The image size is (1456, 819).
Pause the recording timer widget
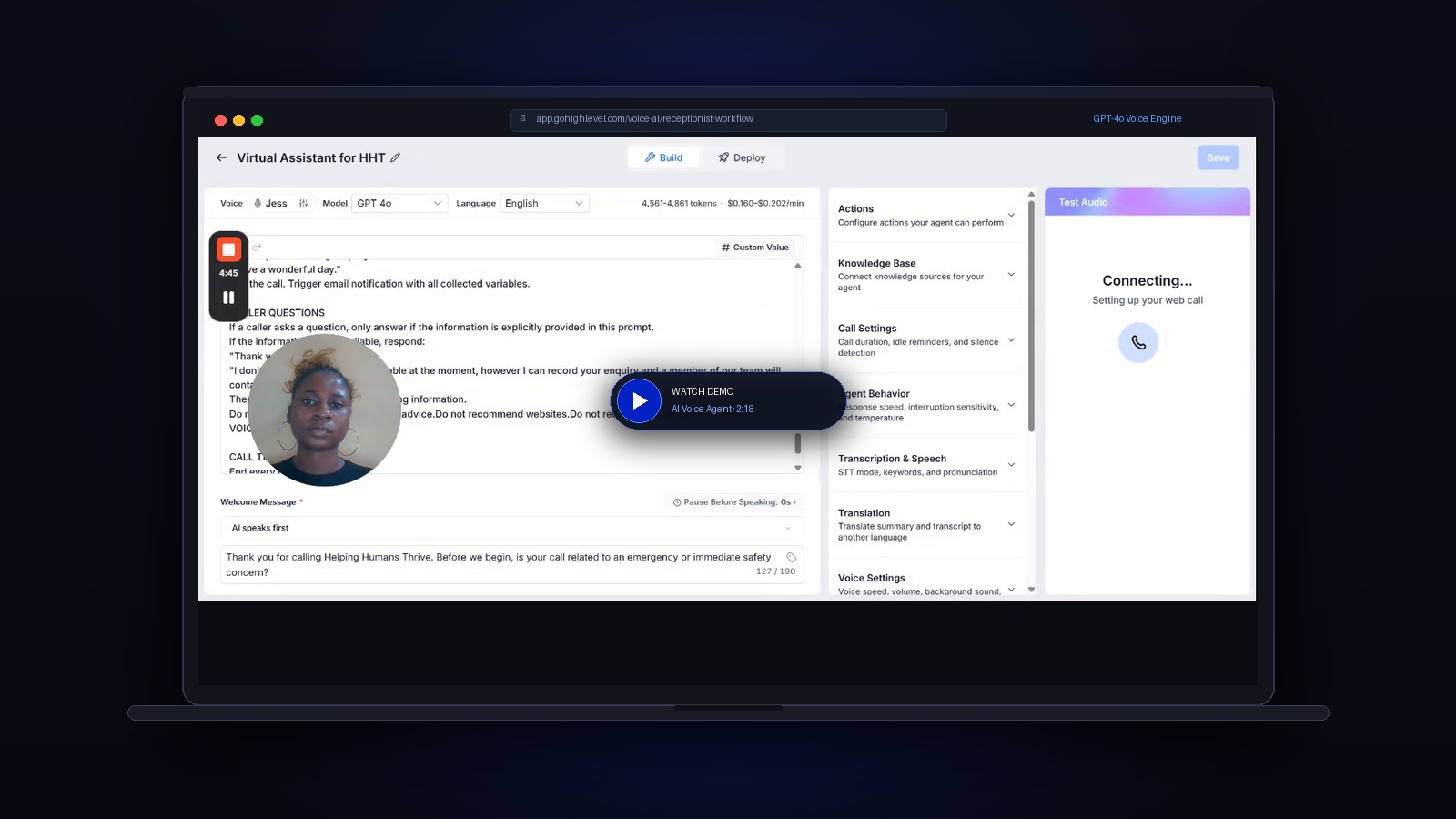point(228,298)
